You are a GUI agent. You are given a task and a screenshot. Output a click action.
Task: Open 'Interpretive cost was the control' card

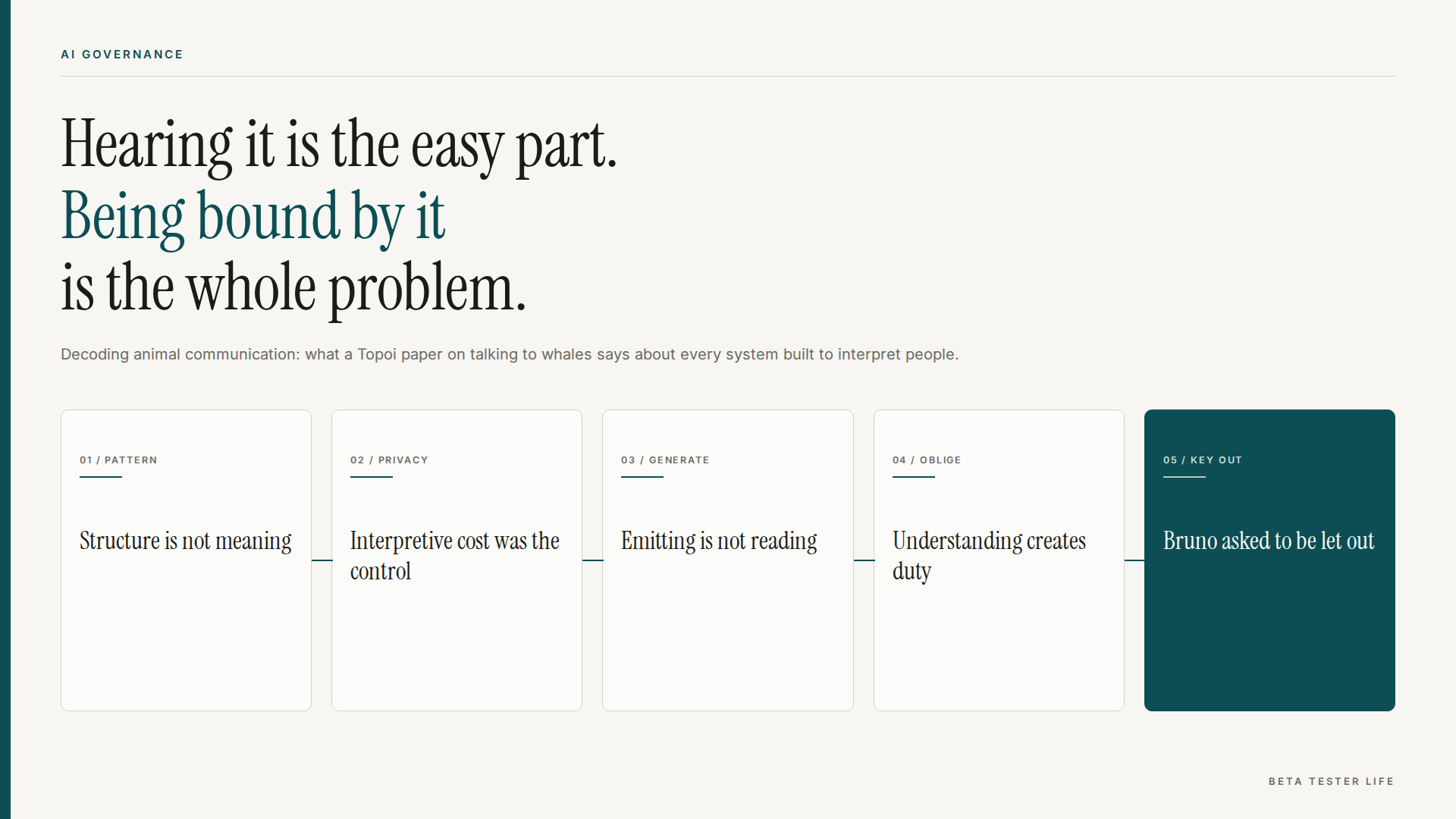pyautogui.click(x=457, y=560)
